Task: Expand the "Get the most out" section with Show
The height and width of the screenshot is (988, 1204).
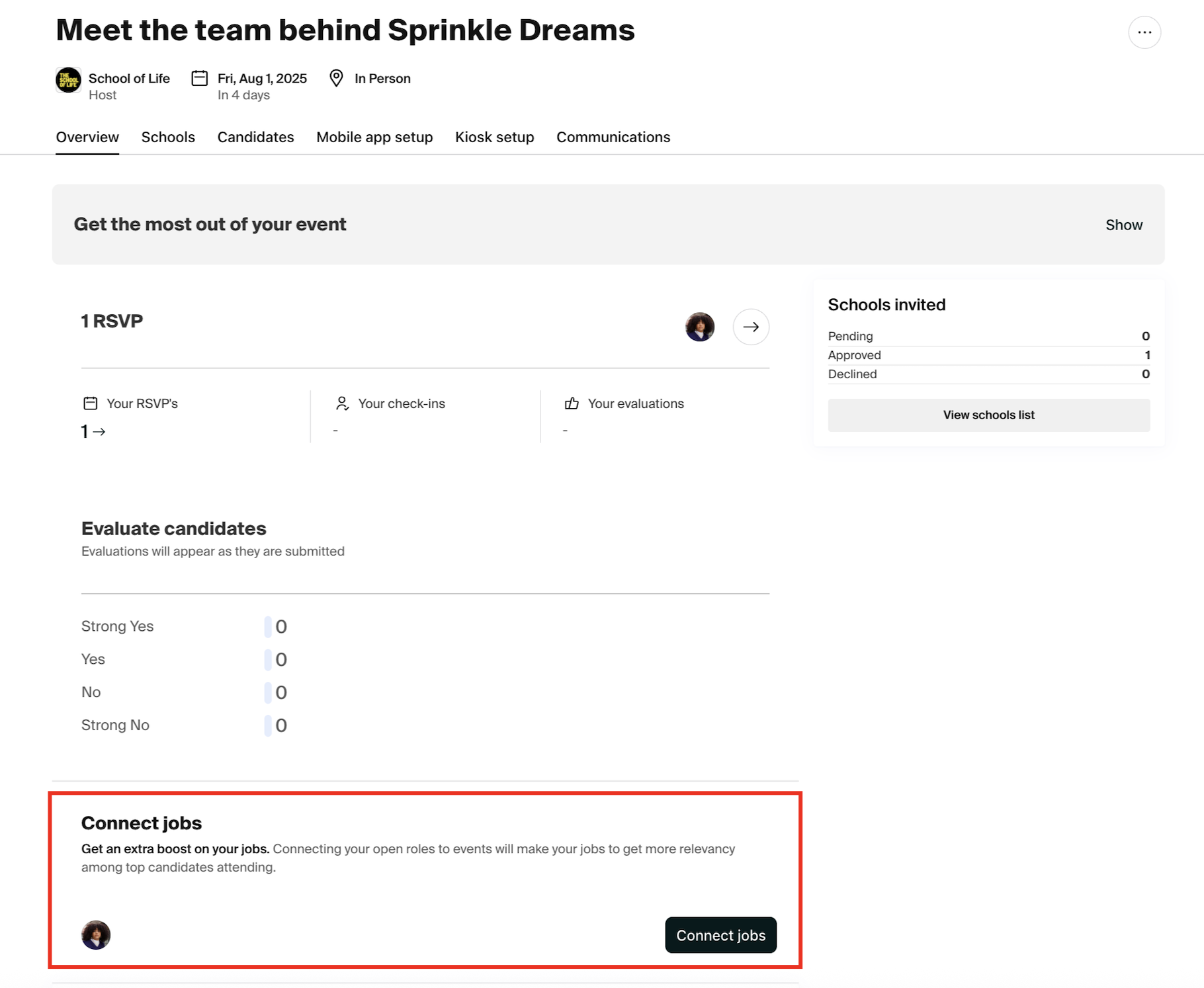Action: (x=1124, y=225)
